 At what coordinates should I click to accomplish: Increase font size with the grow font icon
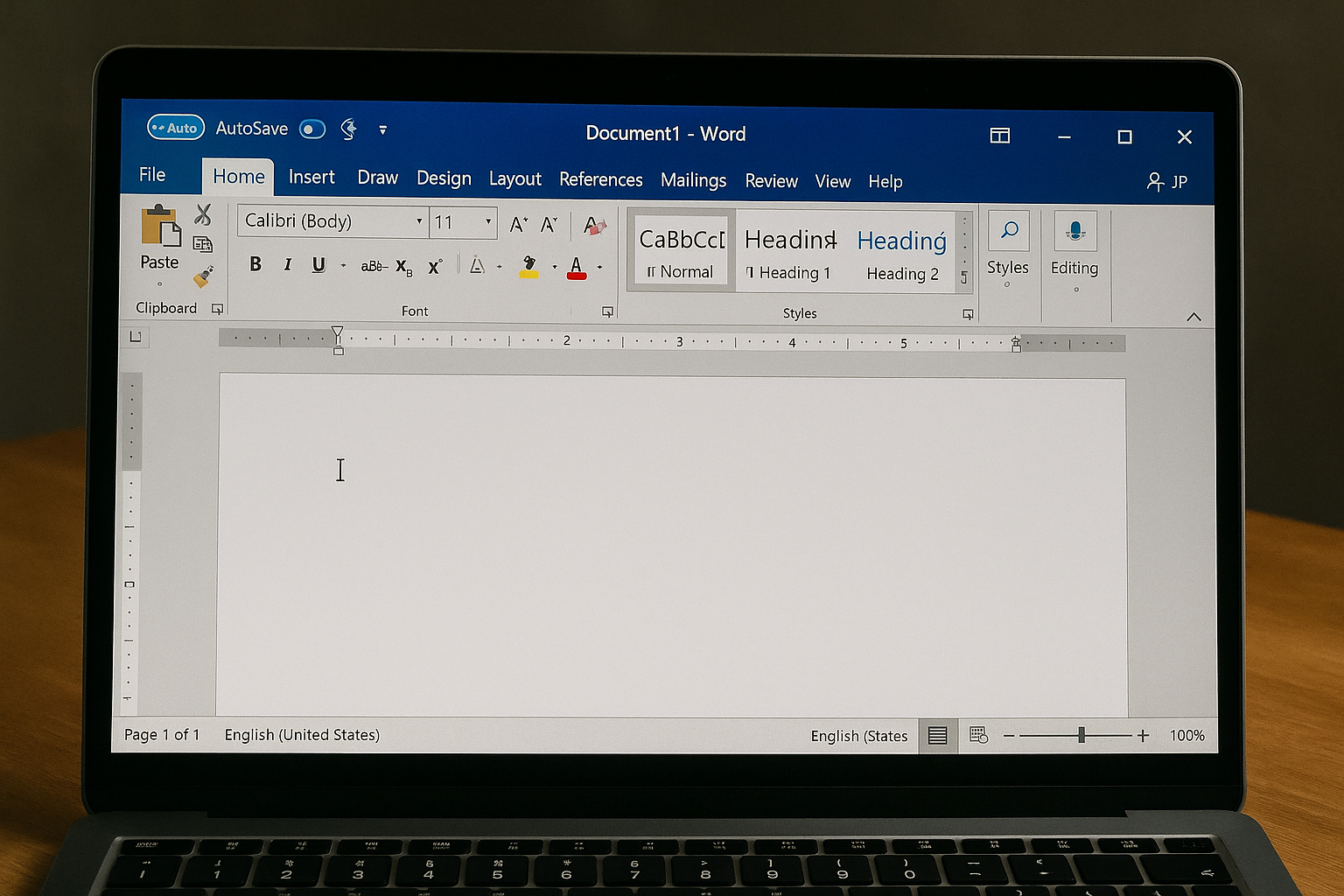[518, 224]
